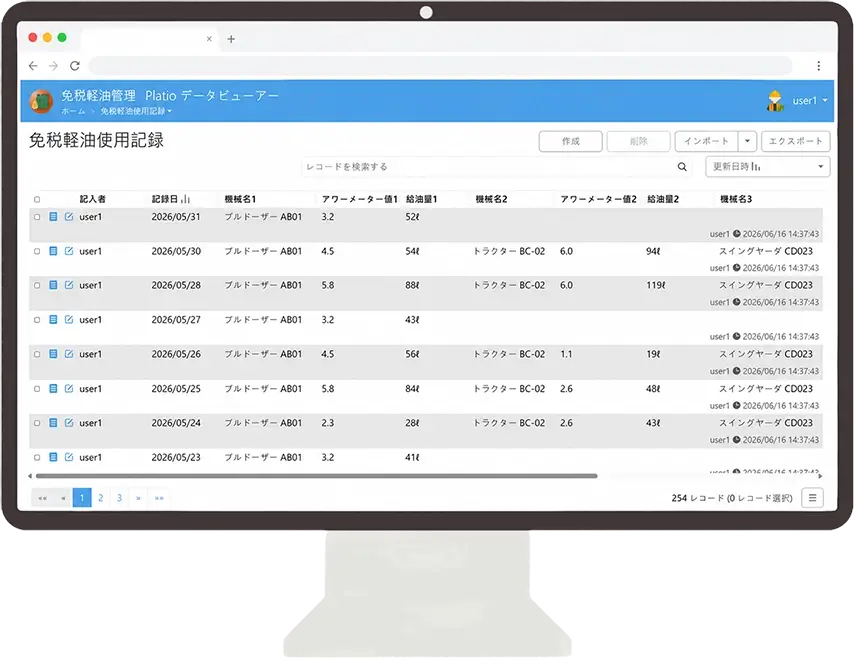Open detail view for 2026/05/24 record
This screenshot has width=854, height=658.
pyautogui.click(x=53, y=423)
